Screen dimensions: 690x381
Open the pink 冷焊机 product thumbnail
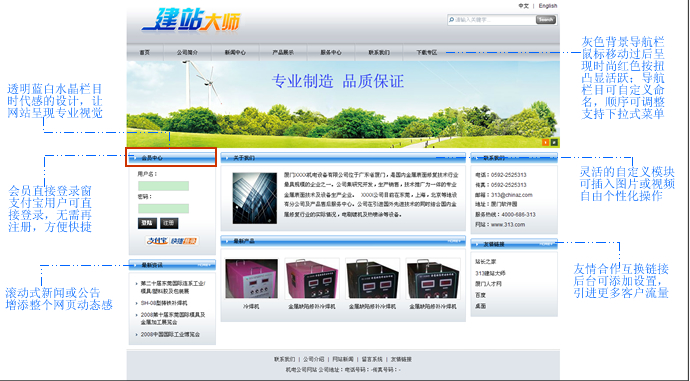(251, 279)
